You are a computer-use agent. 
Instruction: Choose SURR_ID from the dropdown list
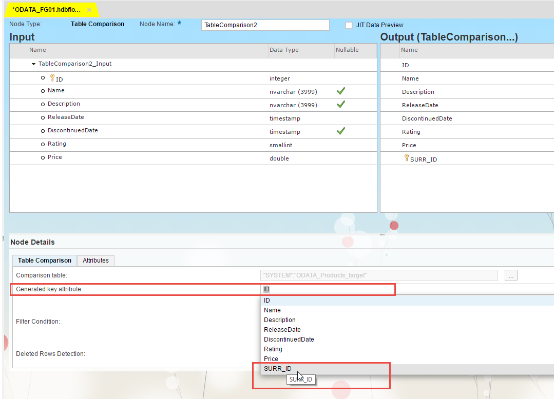[x=407, y=369]
